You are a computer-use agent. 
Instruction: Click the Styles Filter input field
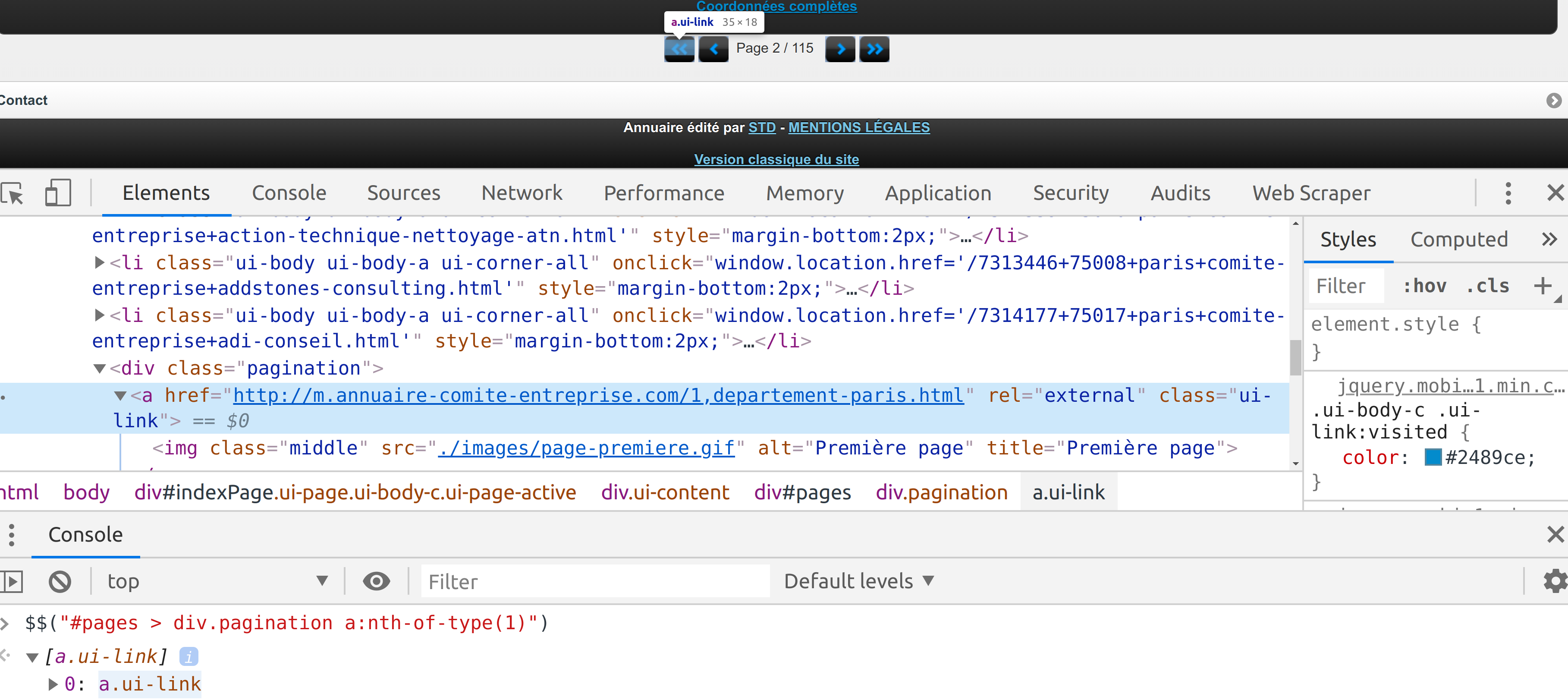(x=1346, y=286)
